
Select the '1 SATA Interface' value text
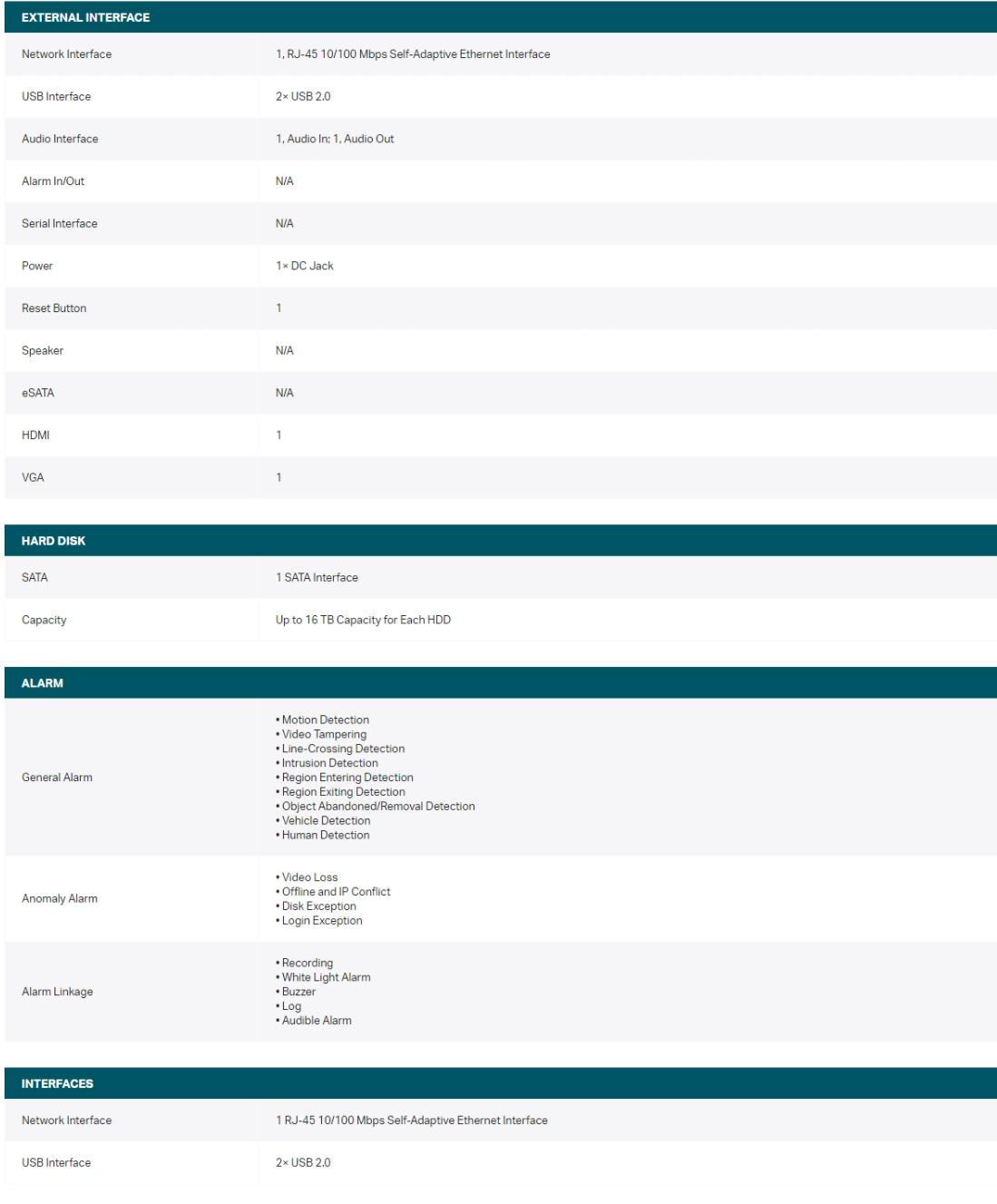317,577
